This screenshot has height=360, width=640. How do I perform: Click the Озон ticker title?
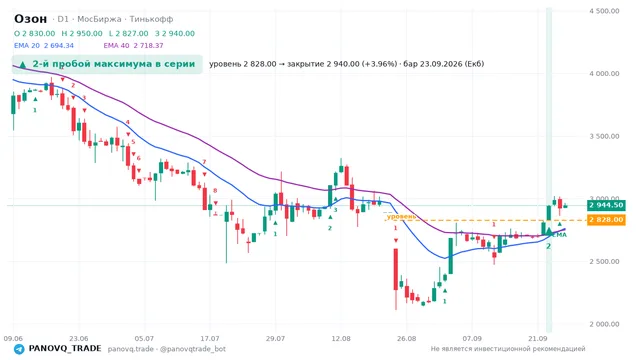(x=31, y=19)
